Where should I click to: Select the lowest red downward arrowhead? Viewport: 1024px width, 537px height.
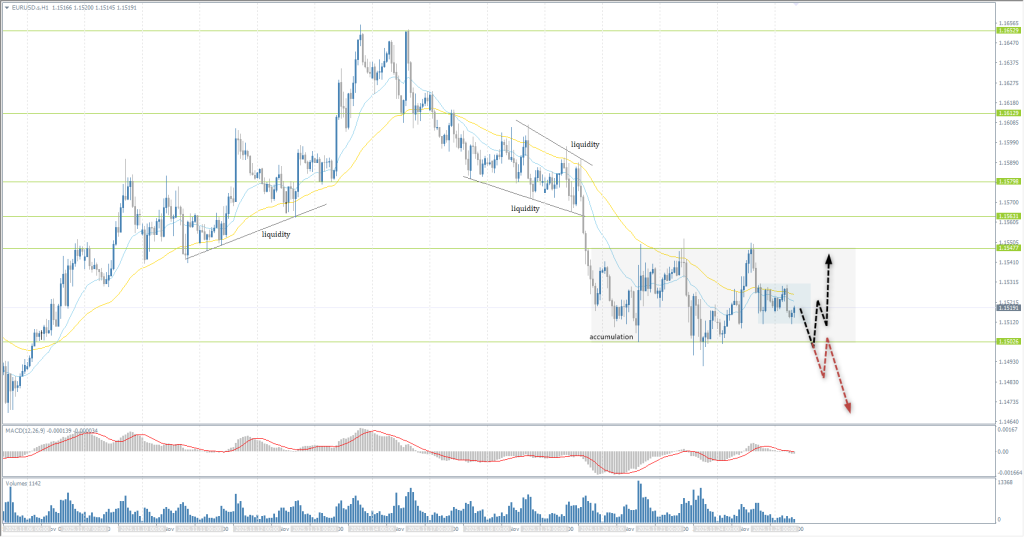tap(848, 408)
